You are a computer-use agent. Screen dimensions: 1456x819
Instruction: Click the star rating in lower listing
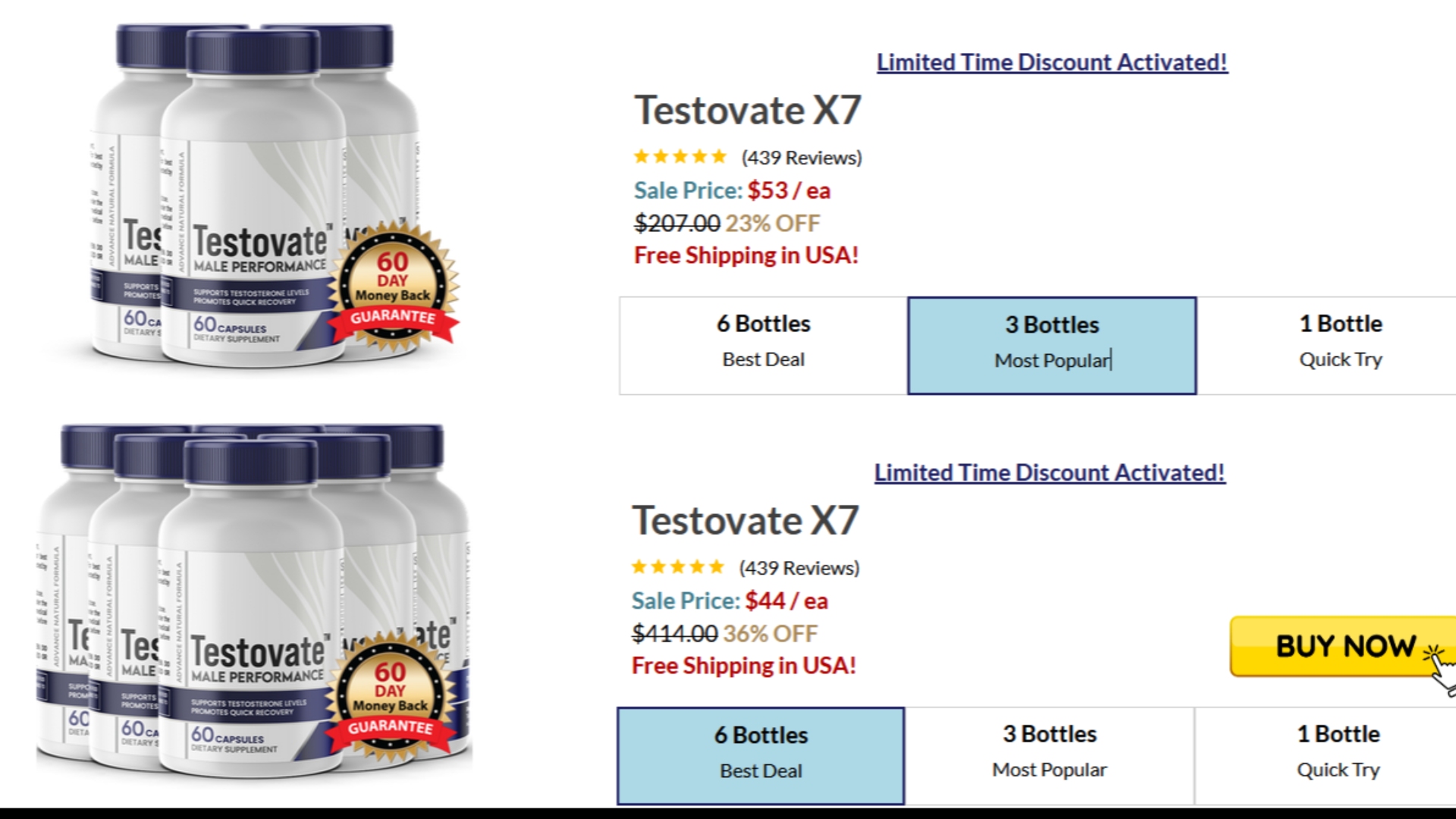(678, 567)
